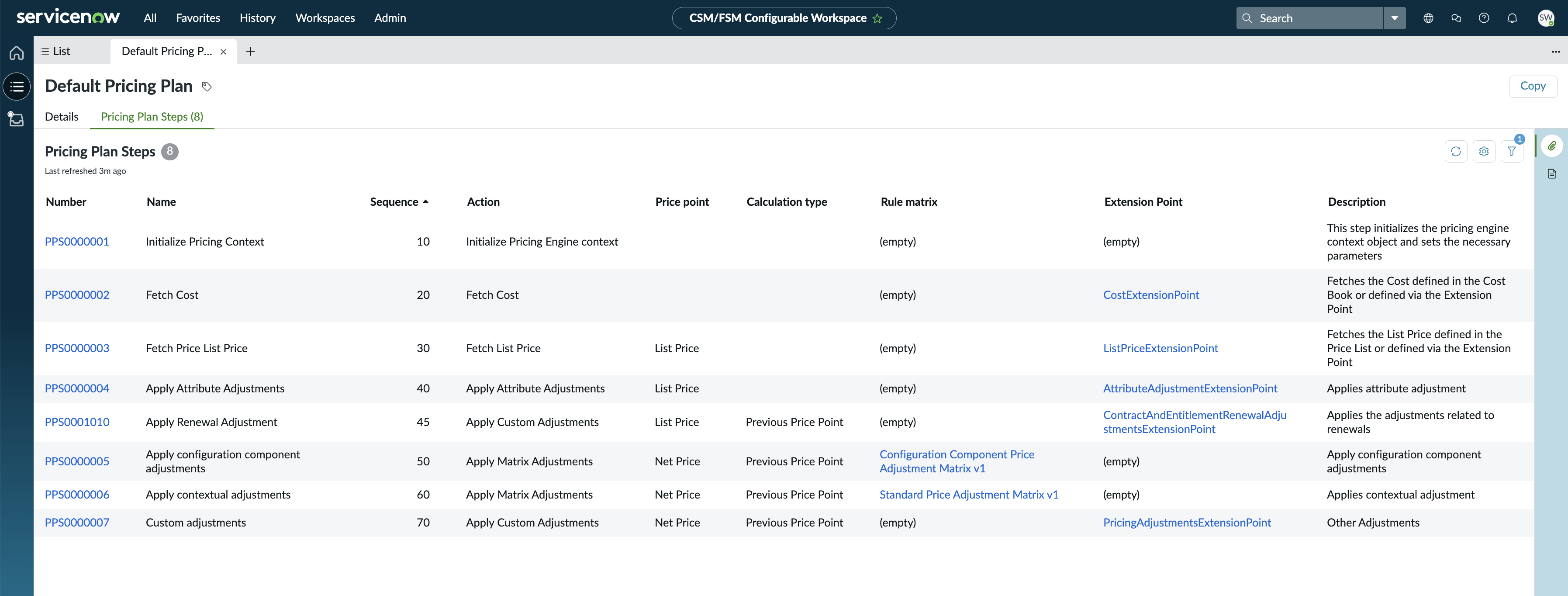Open the more options ellipsis menu
The image size is (1568, 596).
1555,52
